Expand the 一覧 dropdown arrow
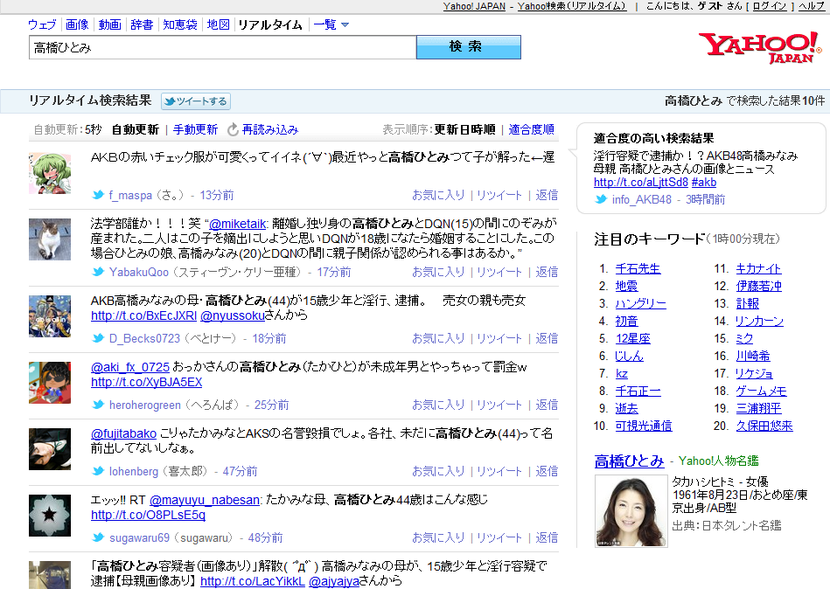This screenshot has width=830, height=589. pyautogui.click(x=345, y=25)
